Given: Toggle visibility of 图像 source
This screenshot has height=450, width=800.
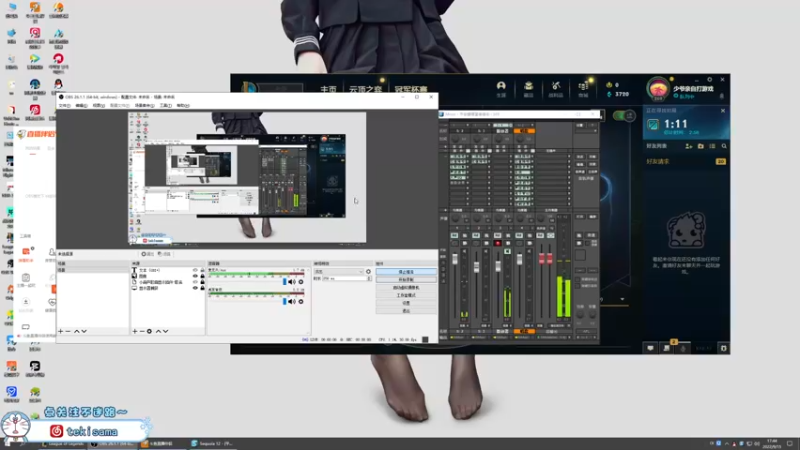Looking at the screenshot, I should click(195, 276).
